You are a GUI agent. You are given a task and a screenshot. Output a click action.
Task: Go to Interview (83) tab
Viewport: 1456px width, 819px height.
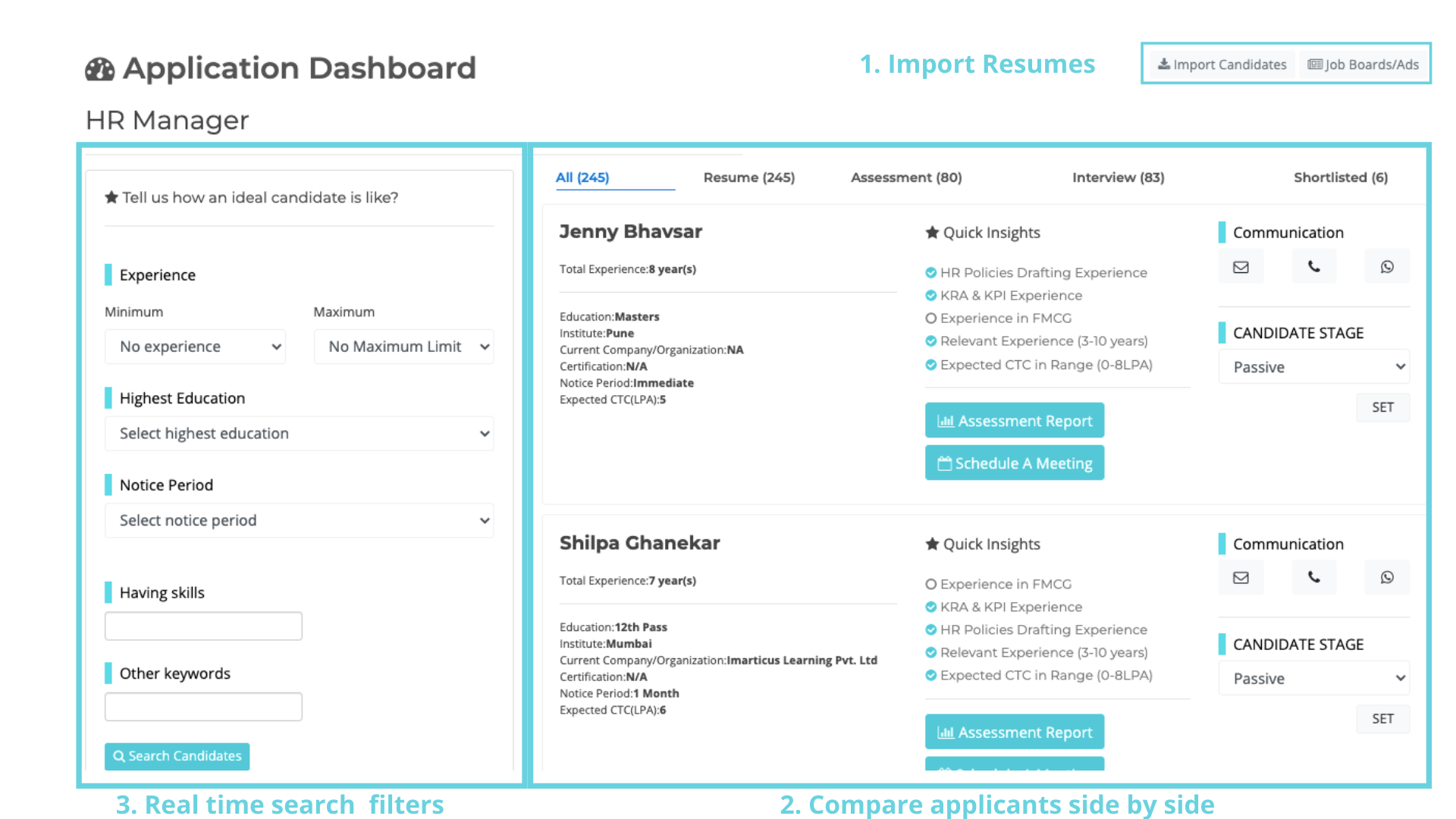coord(1118,177)
